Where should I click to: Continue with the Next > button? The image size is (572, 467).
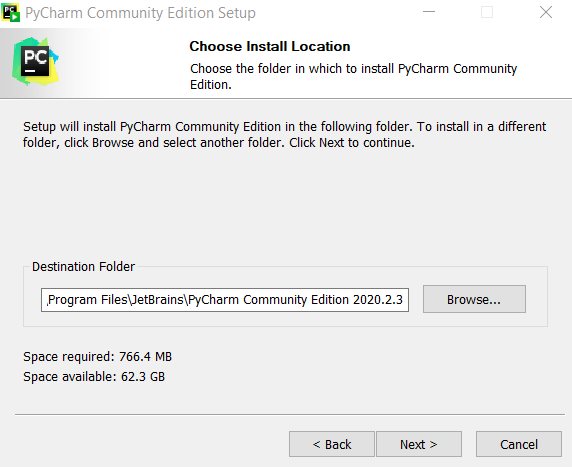click(419, 444)
